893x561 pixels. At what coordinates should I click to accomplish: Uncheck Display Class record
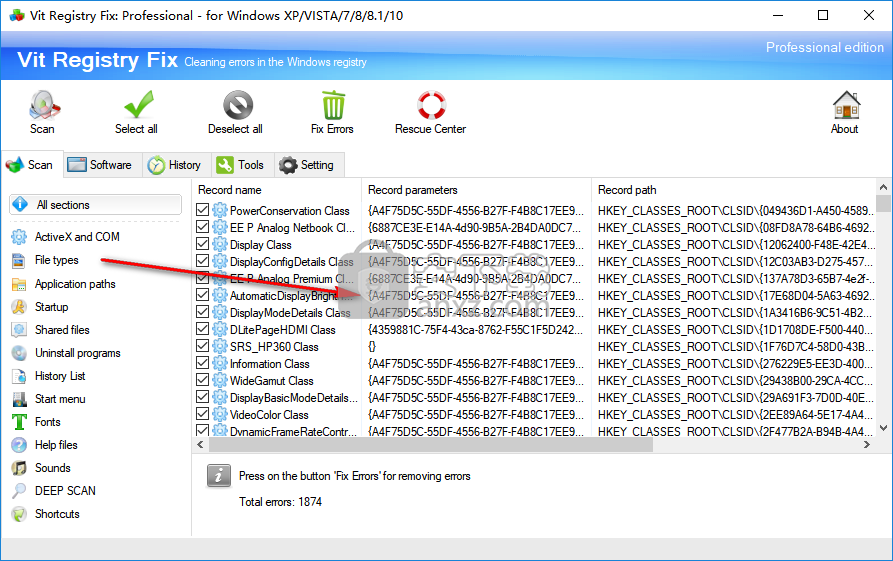pos(202,244)
